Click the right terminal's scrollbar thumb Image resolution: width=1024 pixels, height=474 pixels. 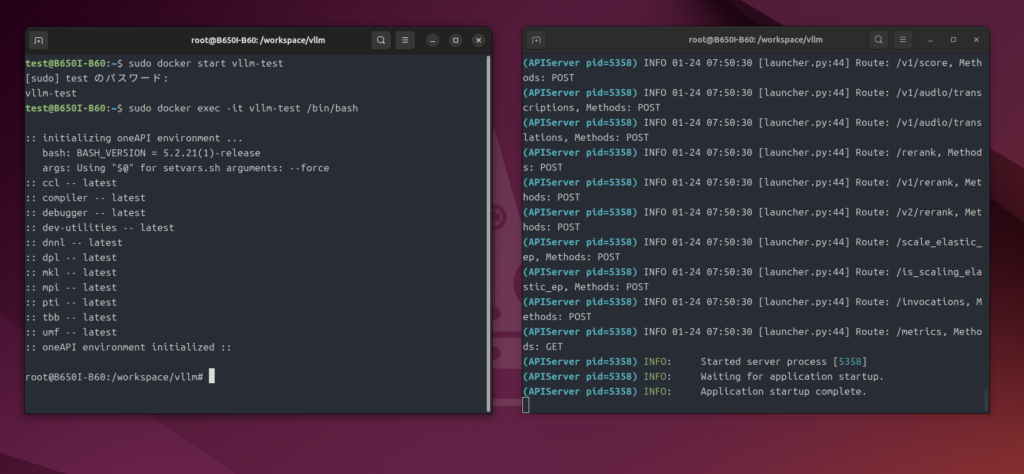pyautogui.click(x=986, y=400)
